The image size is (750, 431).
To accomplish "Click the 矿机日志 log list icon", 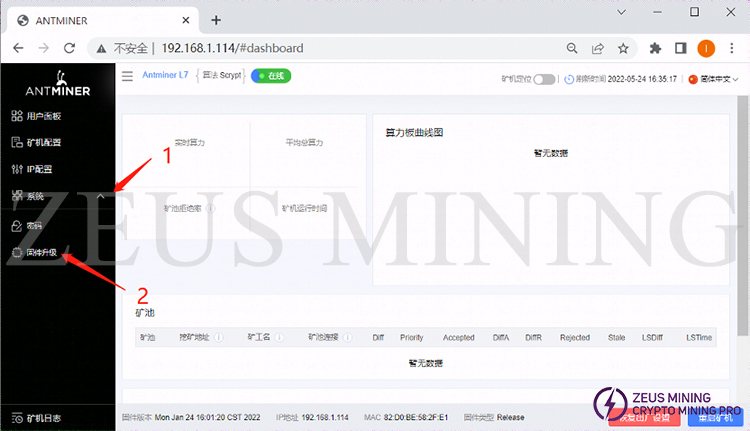I will [17, 418].
